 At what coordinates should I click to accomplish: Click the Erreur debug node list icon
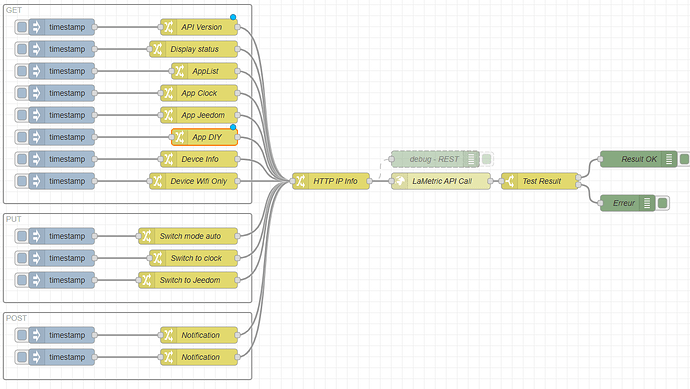(x=647, y=203)
